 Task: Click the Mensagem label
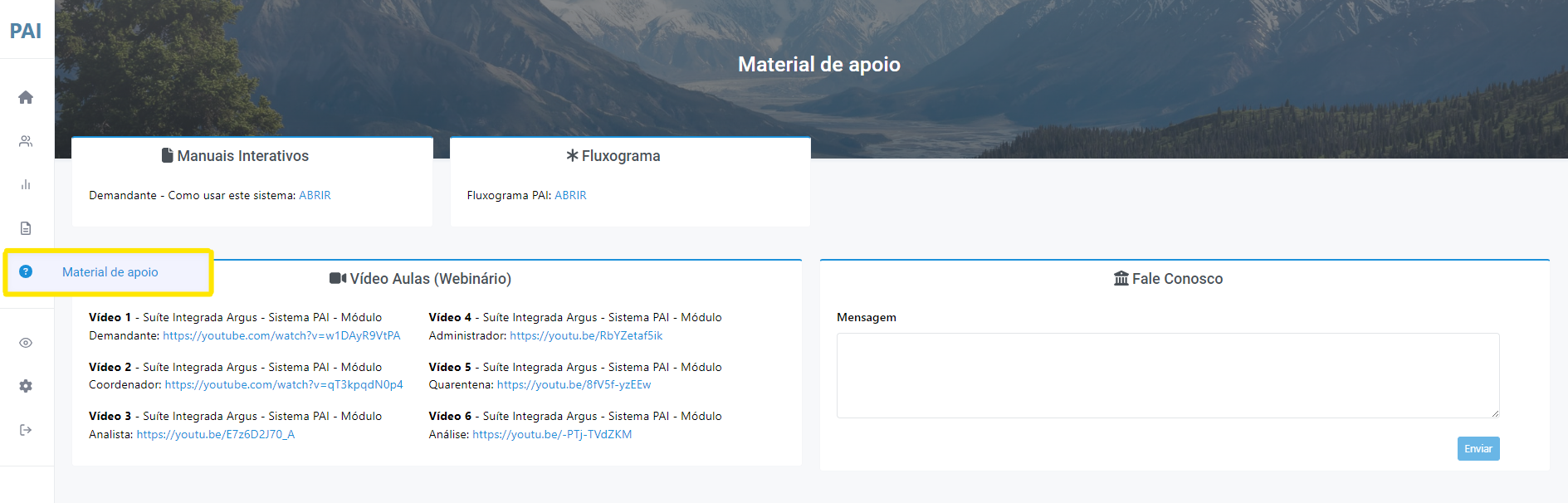867,317
